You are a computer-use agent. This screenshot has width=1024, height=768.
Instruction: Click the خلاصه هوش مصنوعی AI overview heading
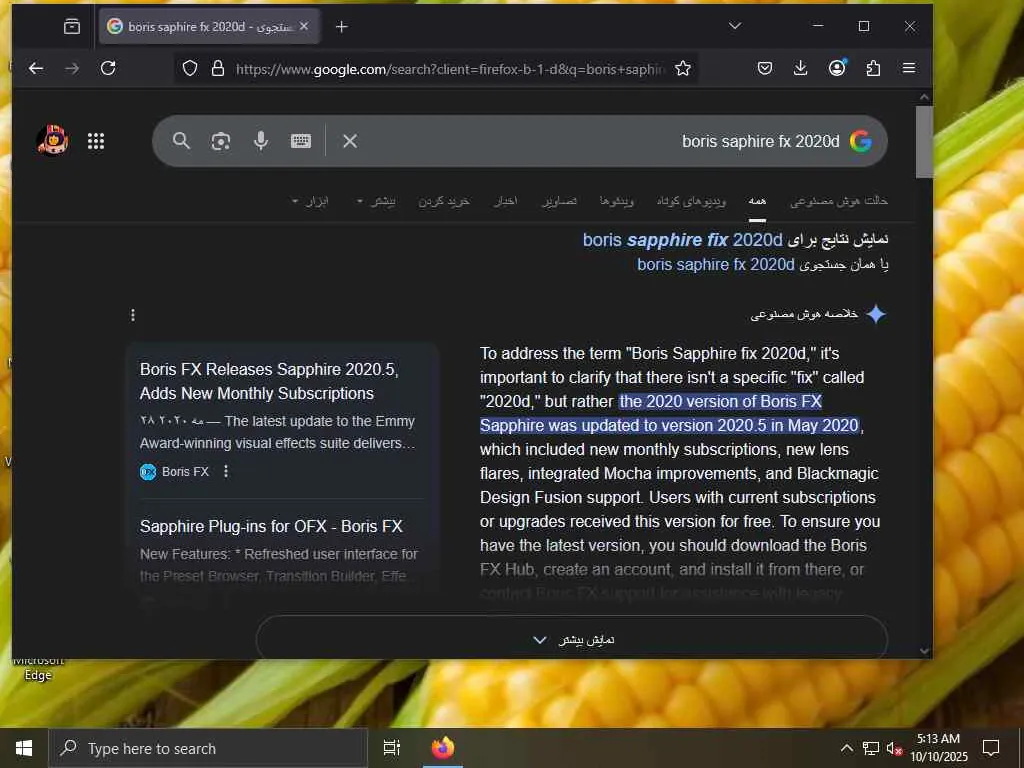(805, 314)
